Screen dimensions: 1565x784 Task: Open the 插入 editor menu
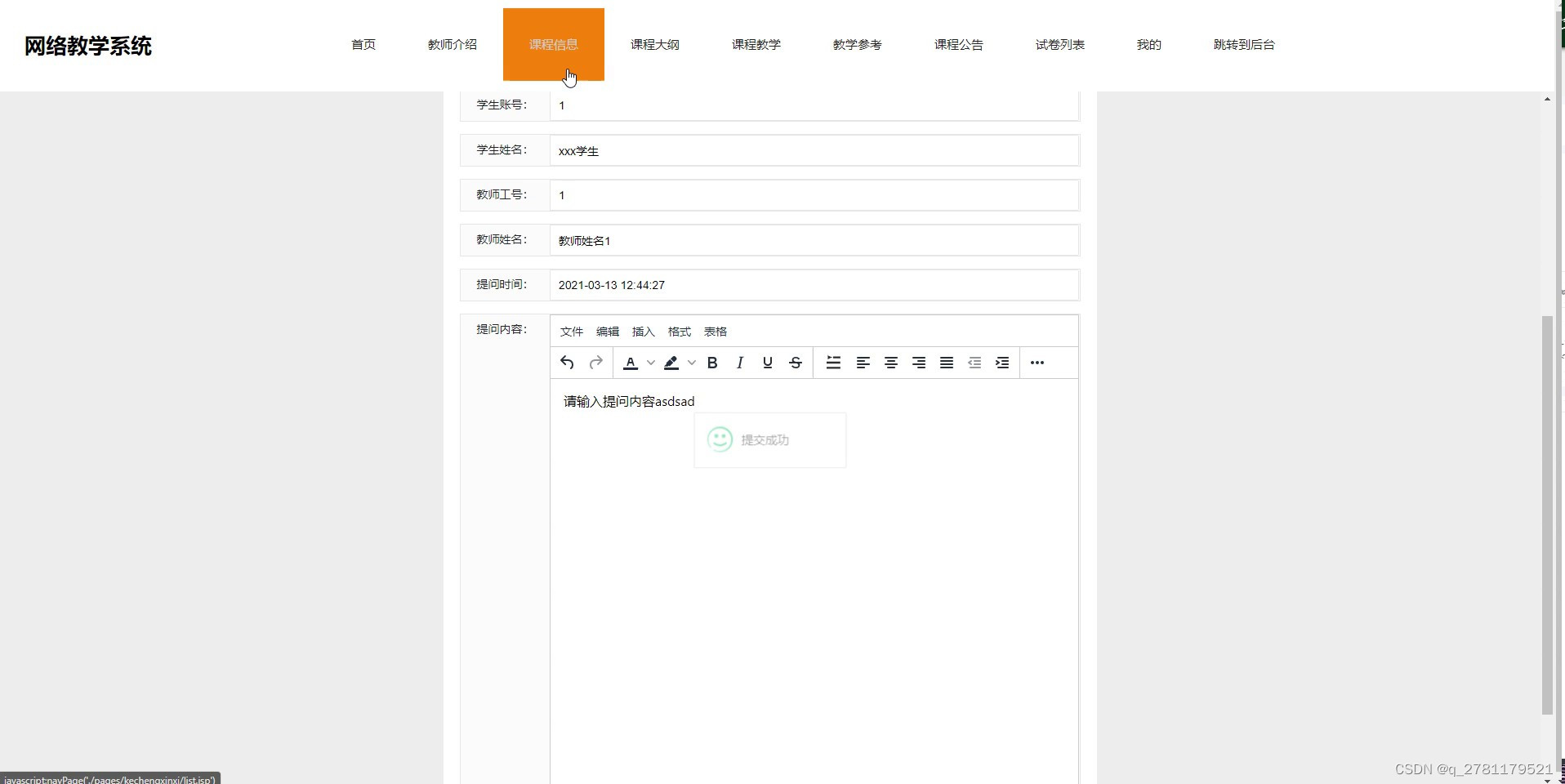(644, 332)
